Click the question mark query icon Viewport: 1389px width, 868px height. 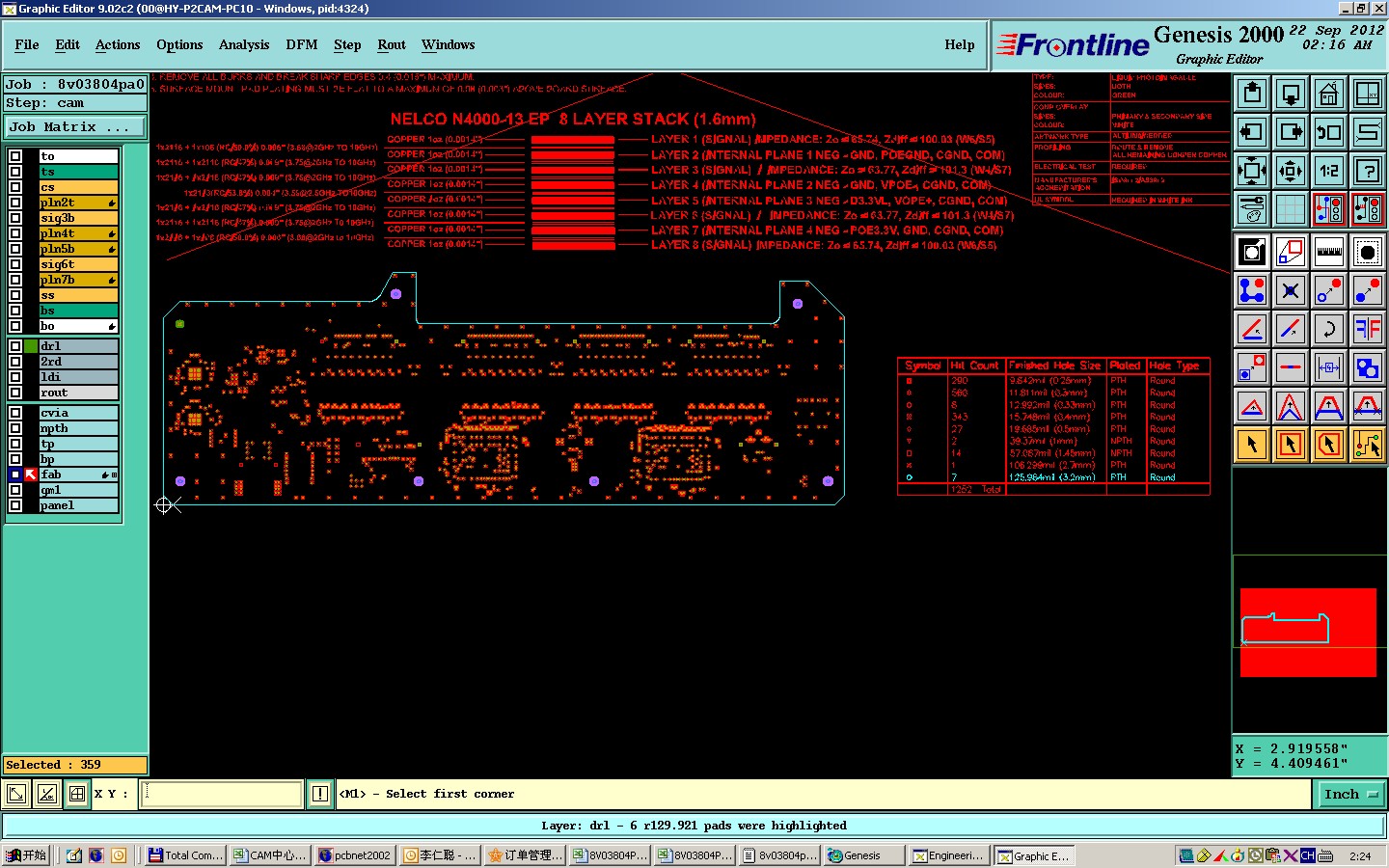pos(1368,171)
